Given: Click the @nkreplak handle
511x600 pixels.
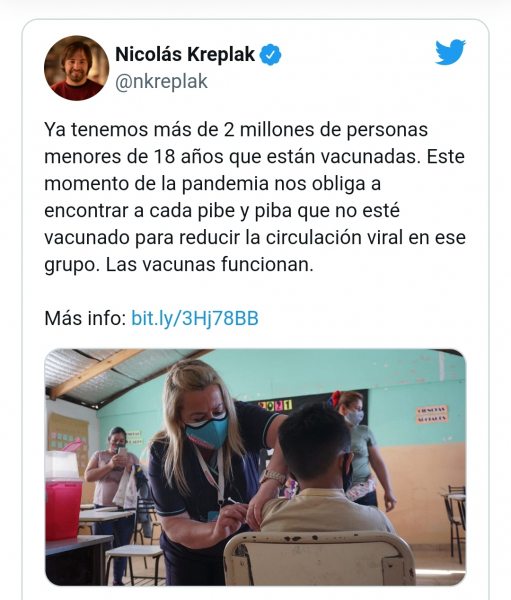Looking at the screenshot, I should (161, 82).
